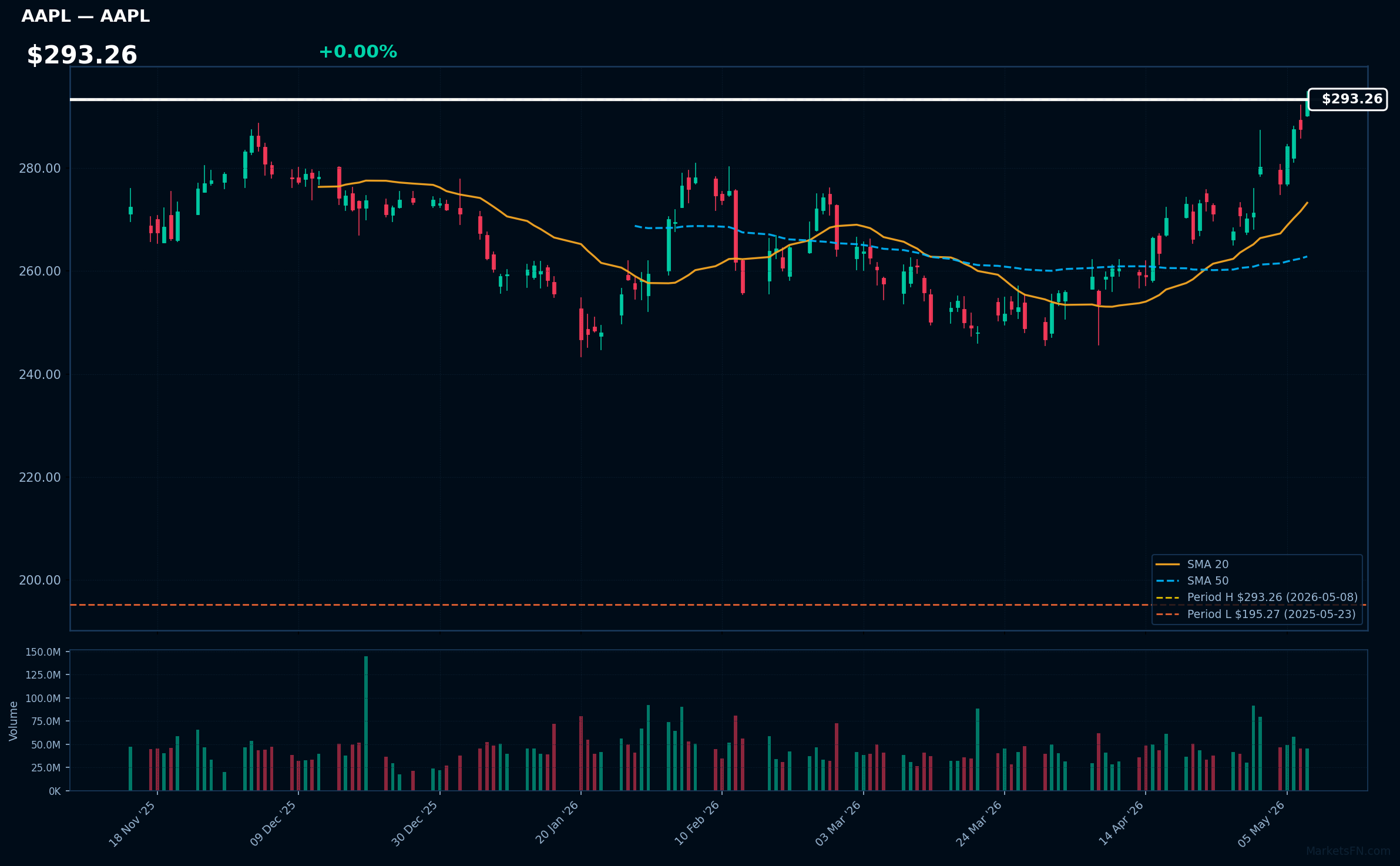
Task: Click the large $293.26 price heading
Action: [82, 55]
